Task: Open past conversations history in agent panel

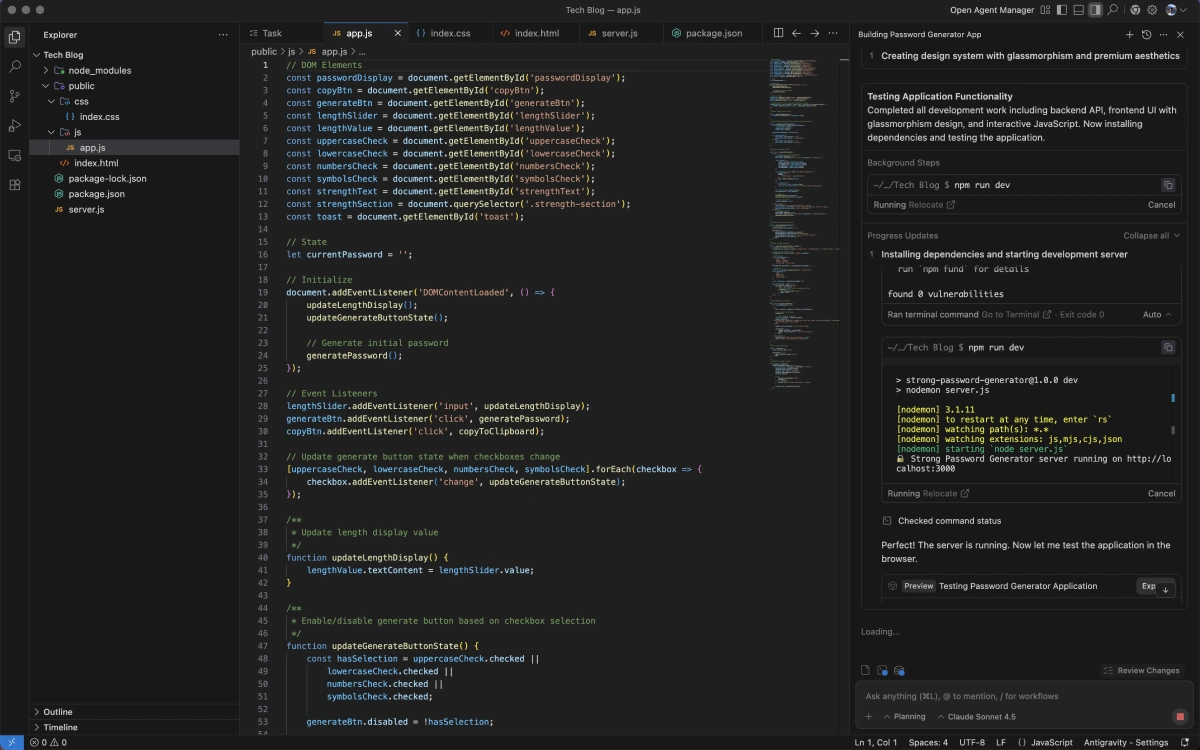Action: tap(1146, 34)
